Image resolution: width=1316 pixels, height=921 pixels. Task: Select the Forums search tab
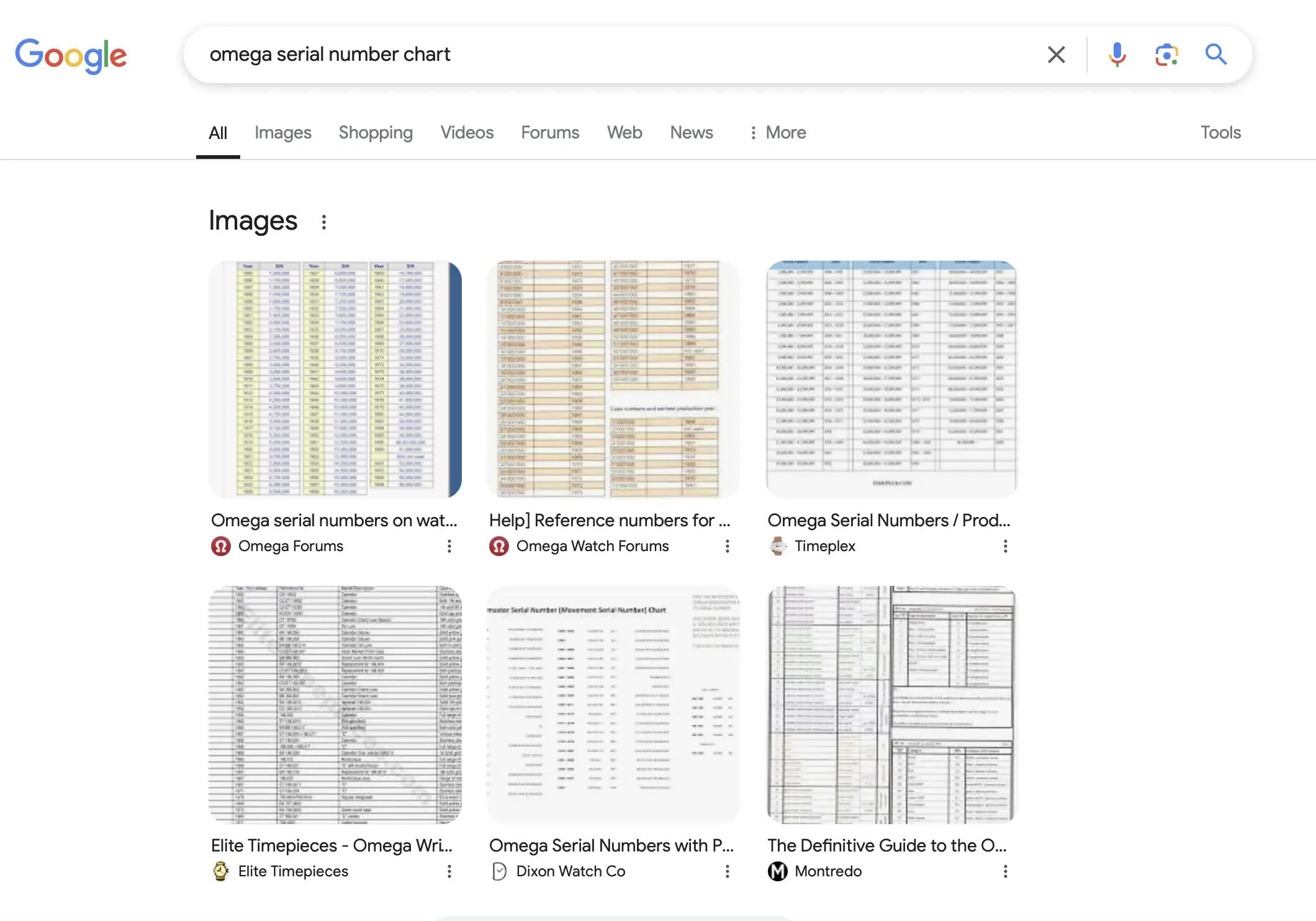pos(549,133)
